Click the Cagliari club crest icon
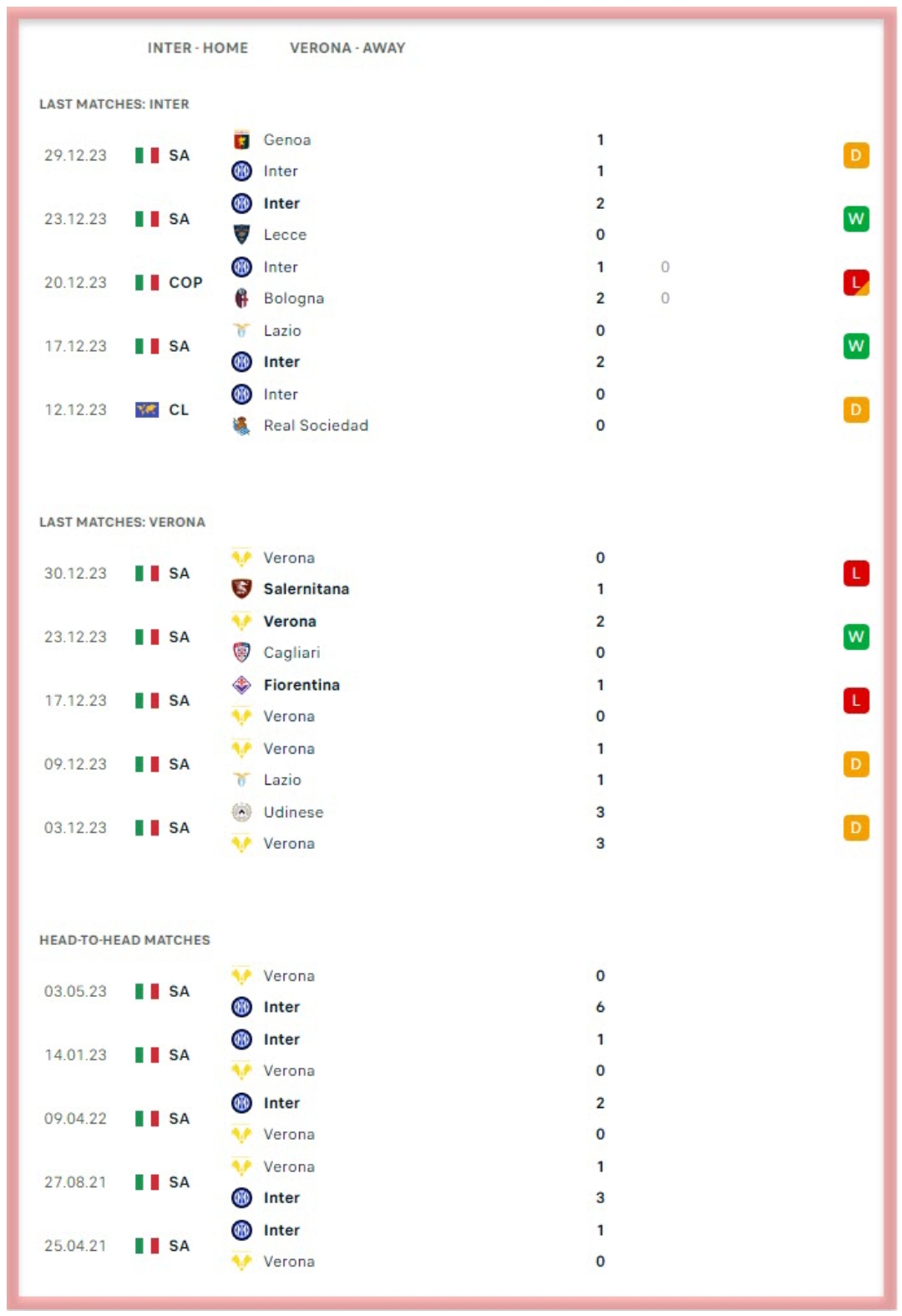Viewport: 902px width, 1316px height. (241, 653)
